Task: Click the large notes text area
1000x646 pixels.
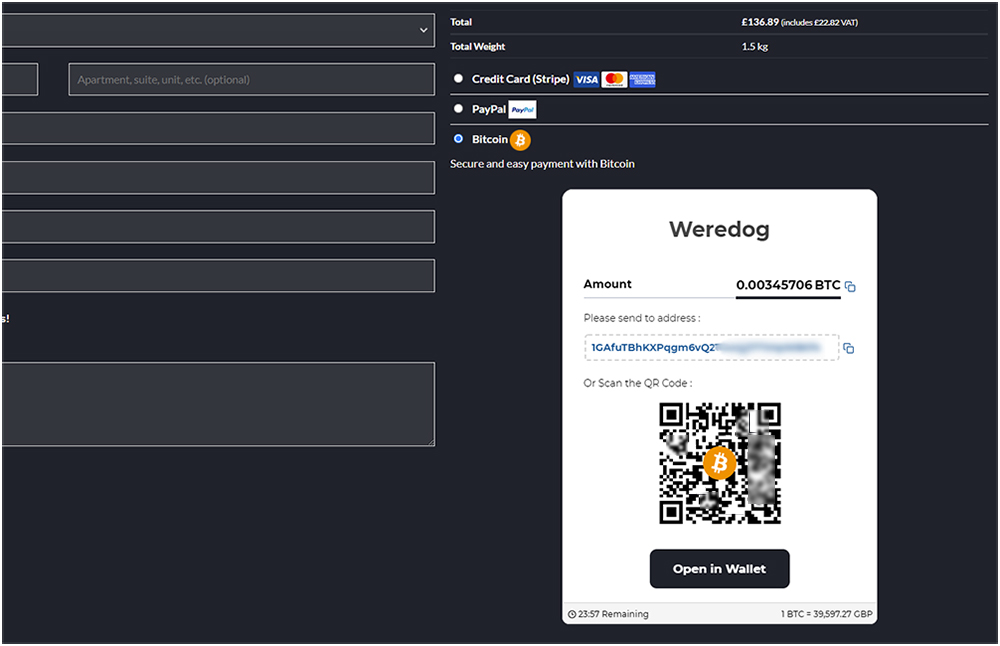Action: [x=218, y=404]
